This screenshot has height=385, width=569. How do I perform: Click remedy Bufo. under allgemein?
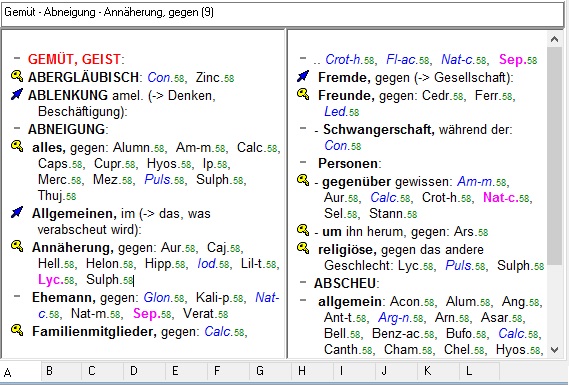460,333
